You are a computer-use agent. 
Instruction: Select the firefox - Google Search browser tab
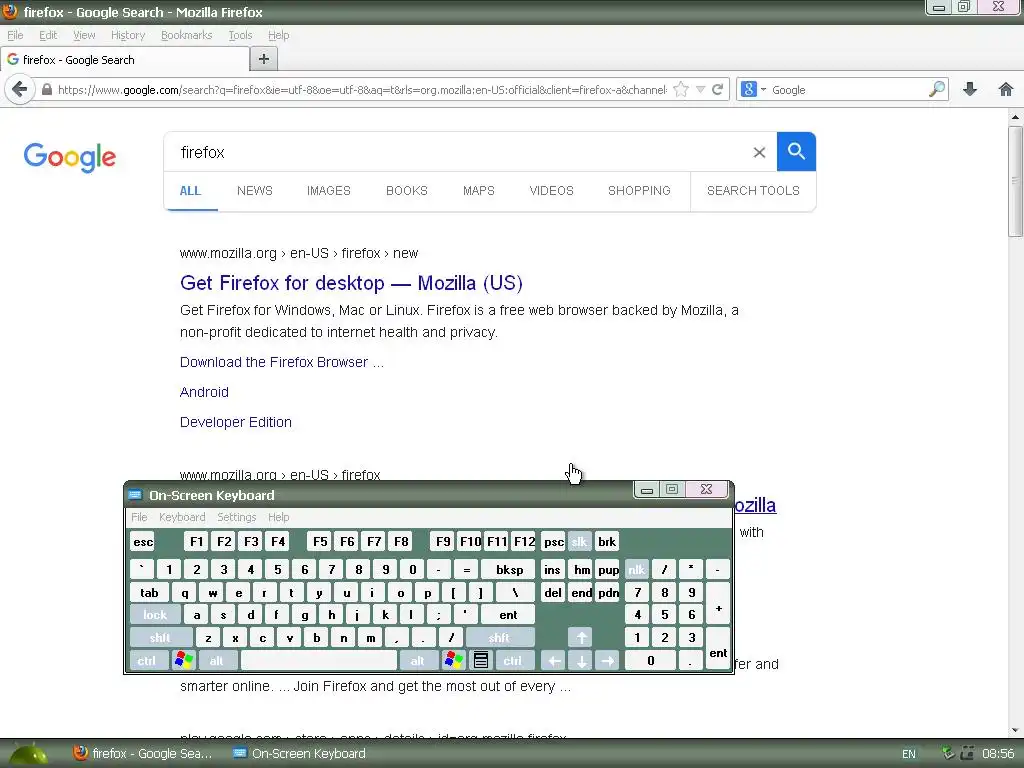pos(125,59)
